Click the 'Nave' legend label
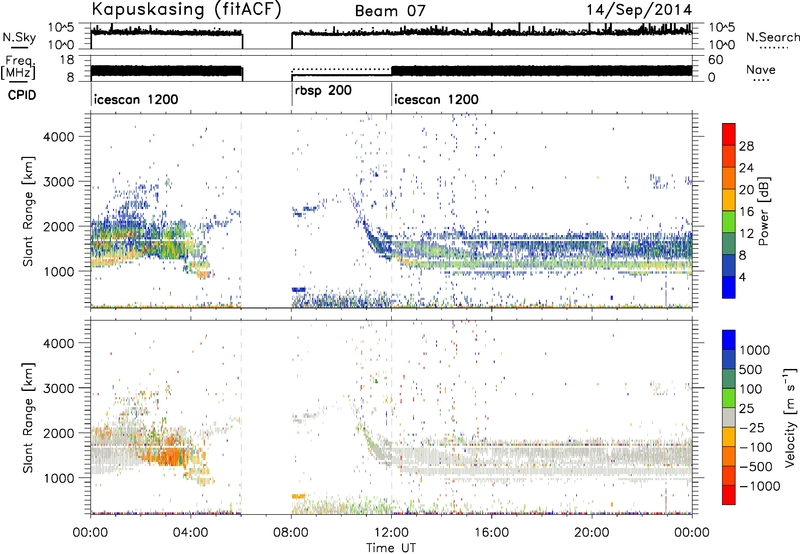Viewport: 800px width, 554px height. 761,69
